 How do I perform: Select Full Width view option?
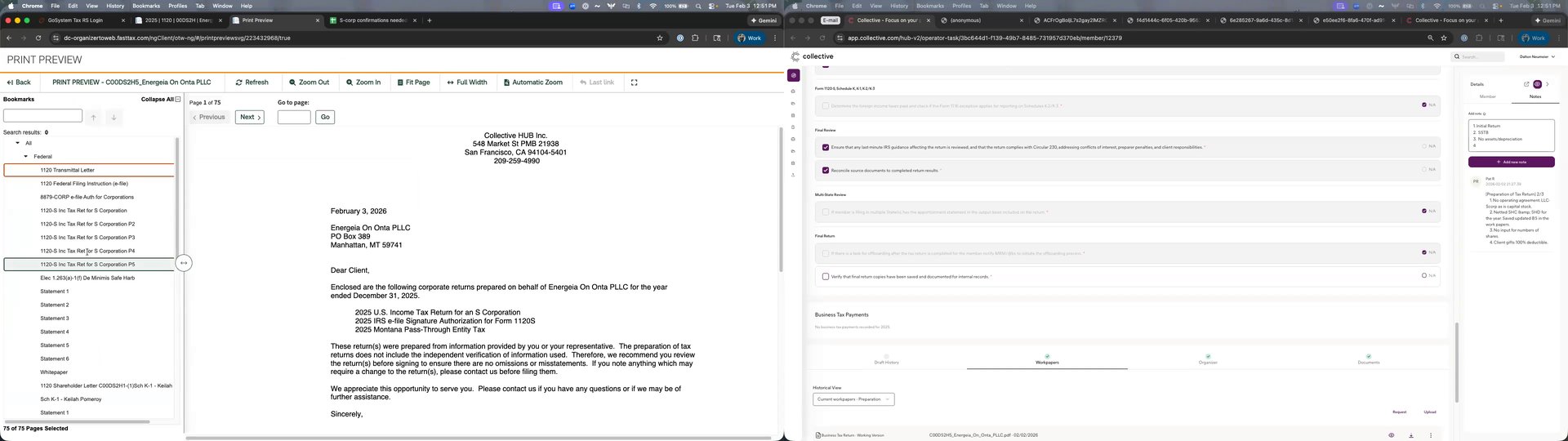point(467,82)
